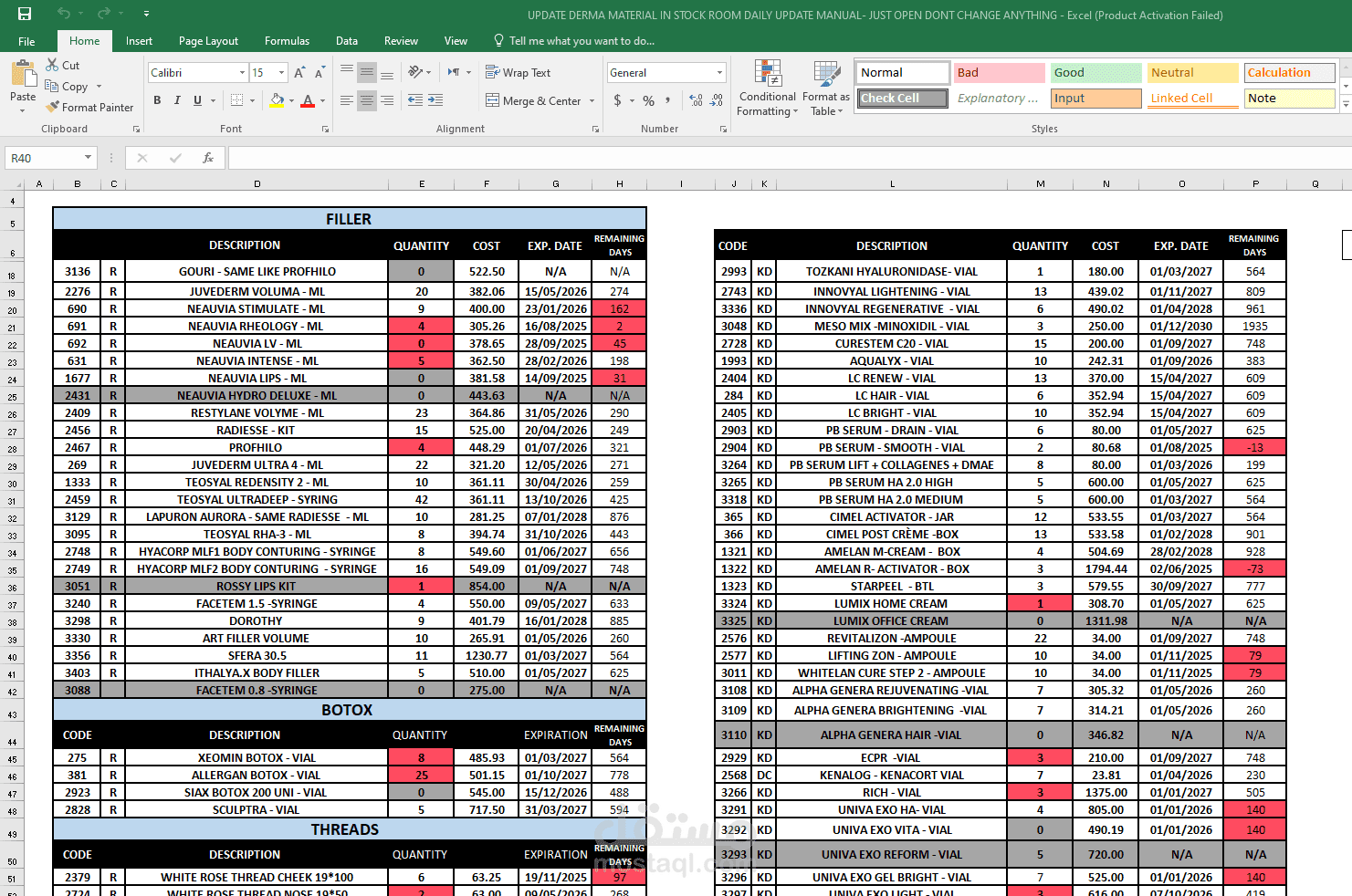The image size is (1352, 896).
Task: Switch to the Insert tab
Action: pos(139,41)
